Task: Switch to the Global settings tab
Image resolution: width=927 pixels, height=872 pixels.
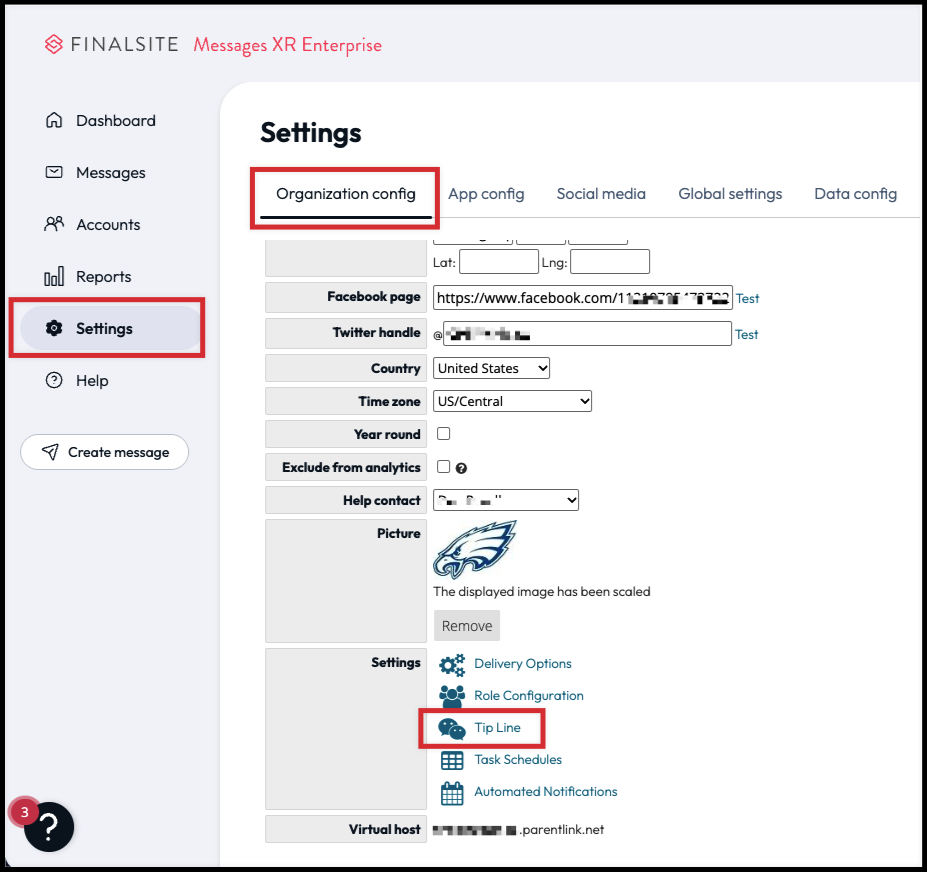Action: click(x=730, y=194)
